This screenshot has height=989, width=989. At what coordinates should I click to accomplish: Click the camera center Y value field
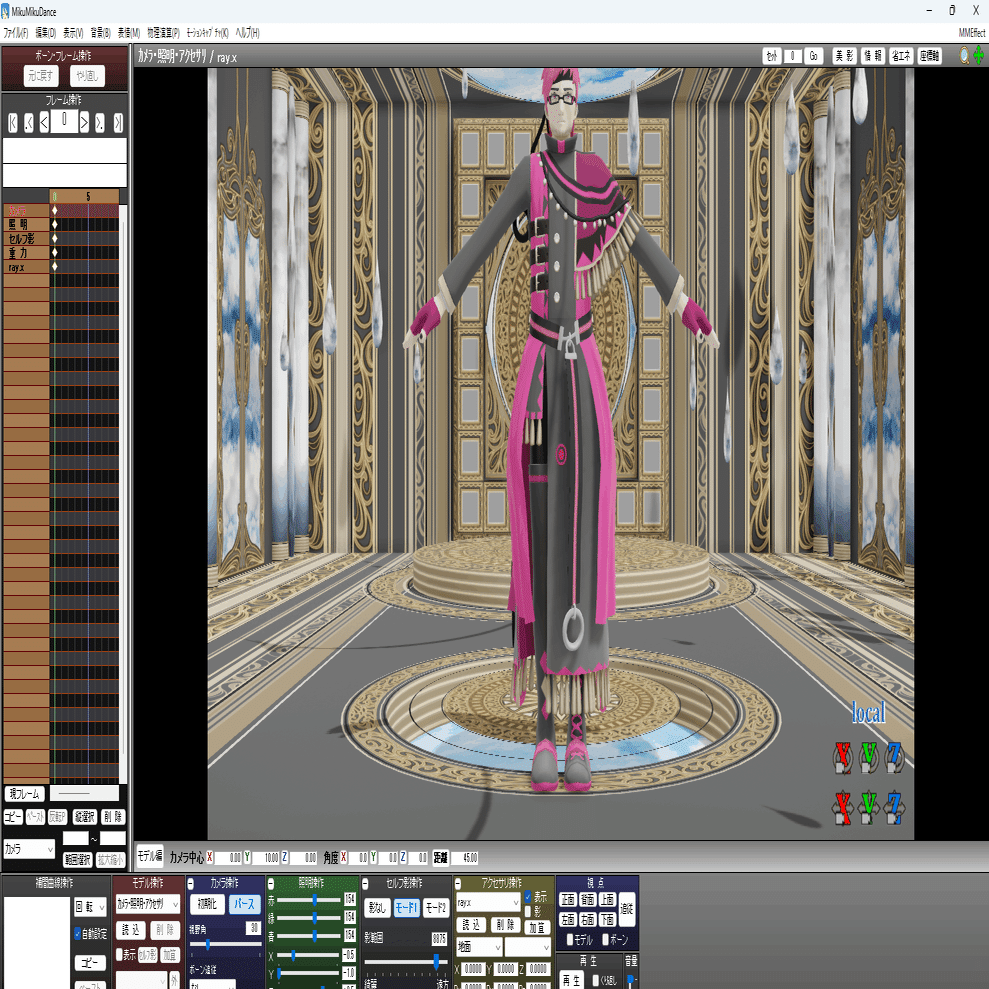point(266,858)
